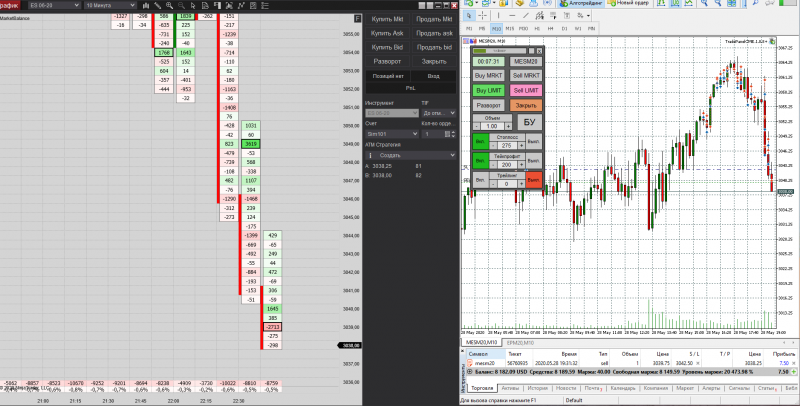
Task: Open the Календарь tab in terminal
Action: [x=623, y=388]
